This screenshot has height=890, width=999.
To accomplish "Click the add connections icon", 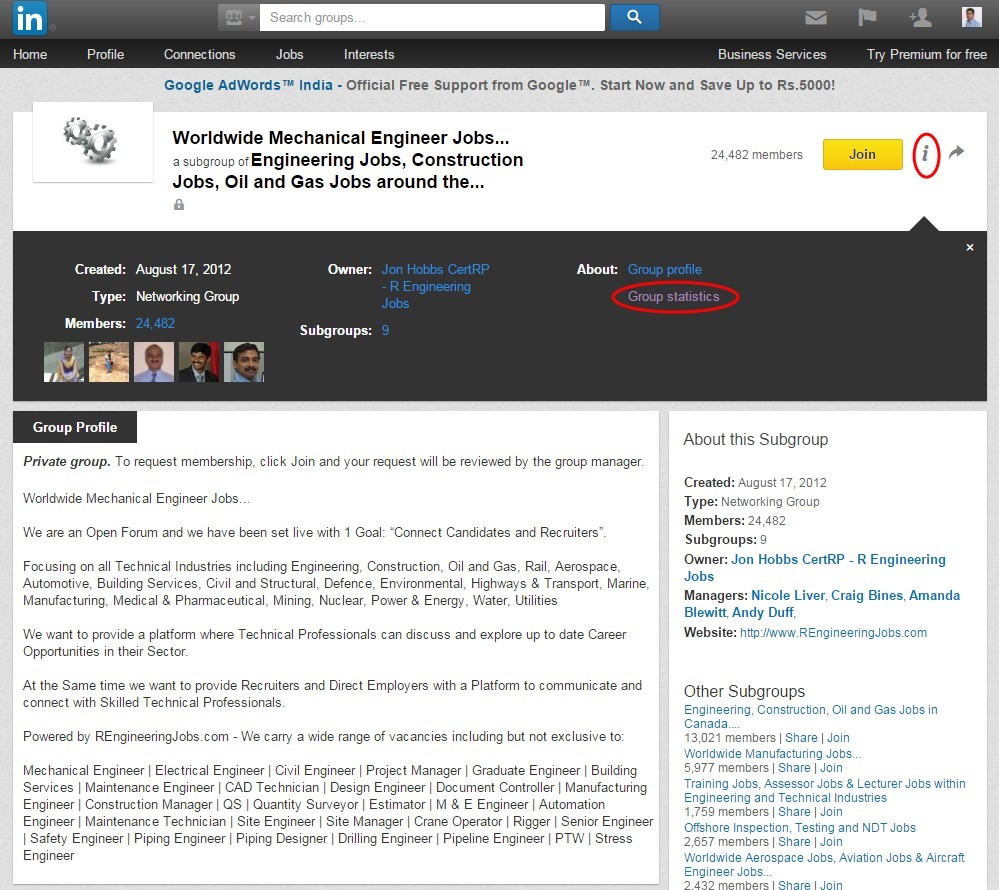I will pos(920,17).
